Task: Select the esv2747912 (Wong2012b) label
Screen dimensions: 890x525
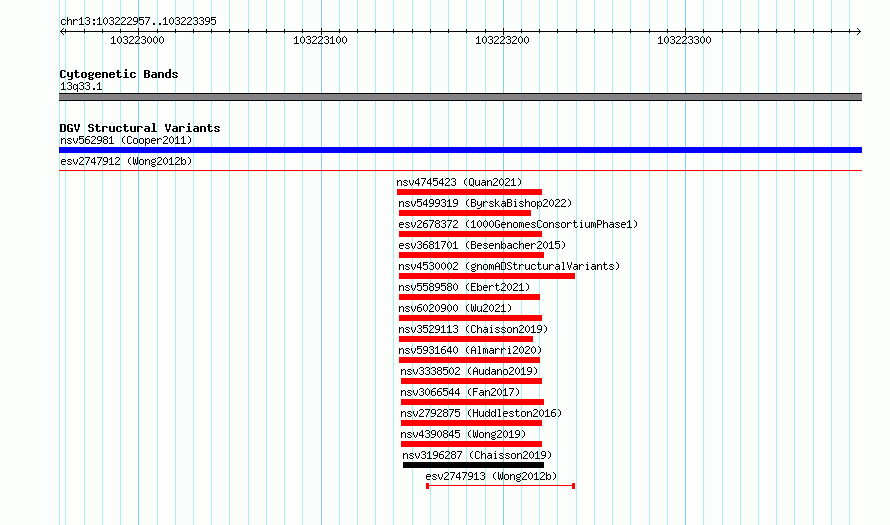Action: pos(126,161)
